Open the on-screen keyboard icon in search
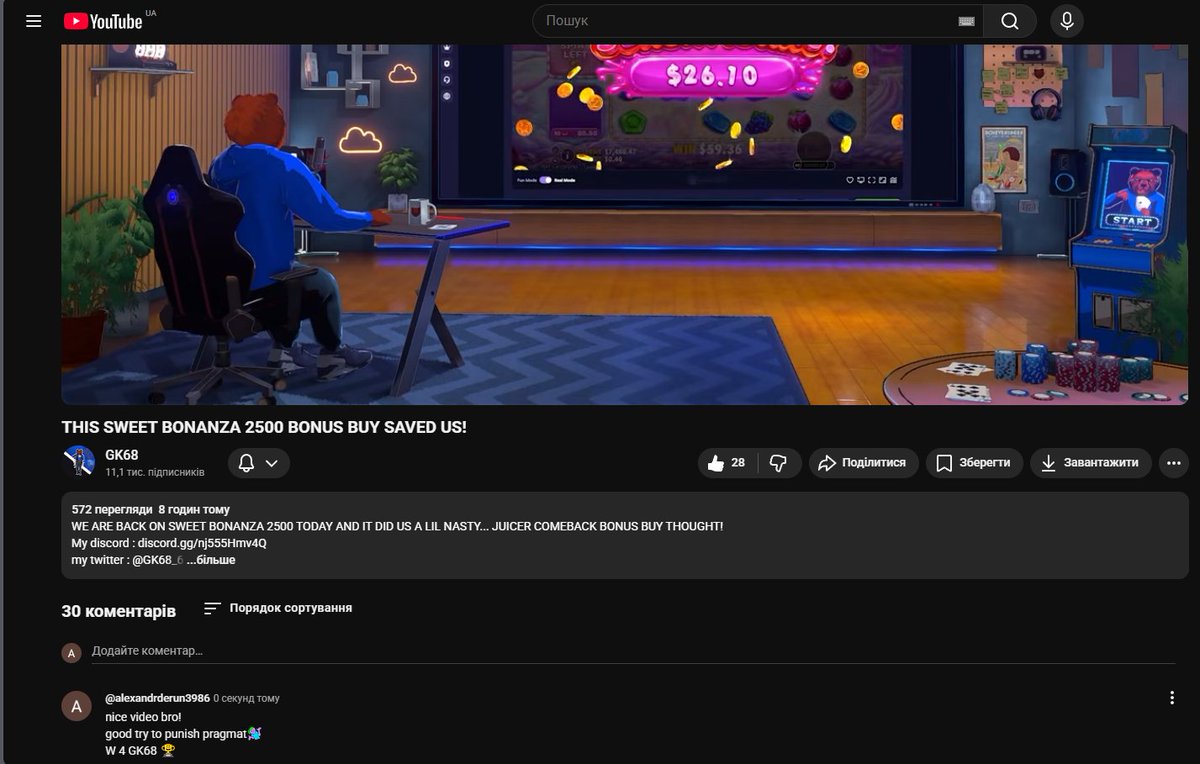The height and width of the screenshot is (764, 1200). click(x=966, y=21)
